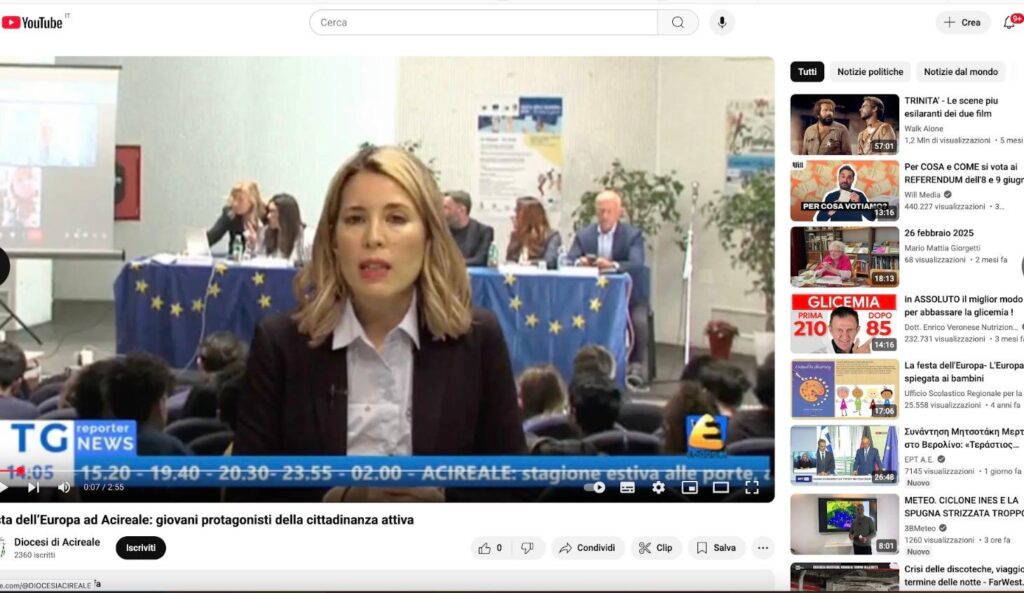
Task: Open more actions three-dot menu
Action: coord(763,548)
